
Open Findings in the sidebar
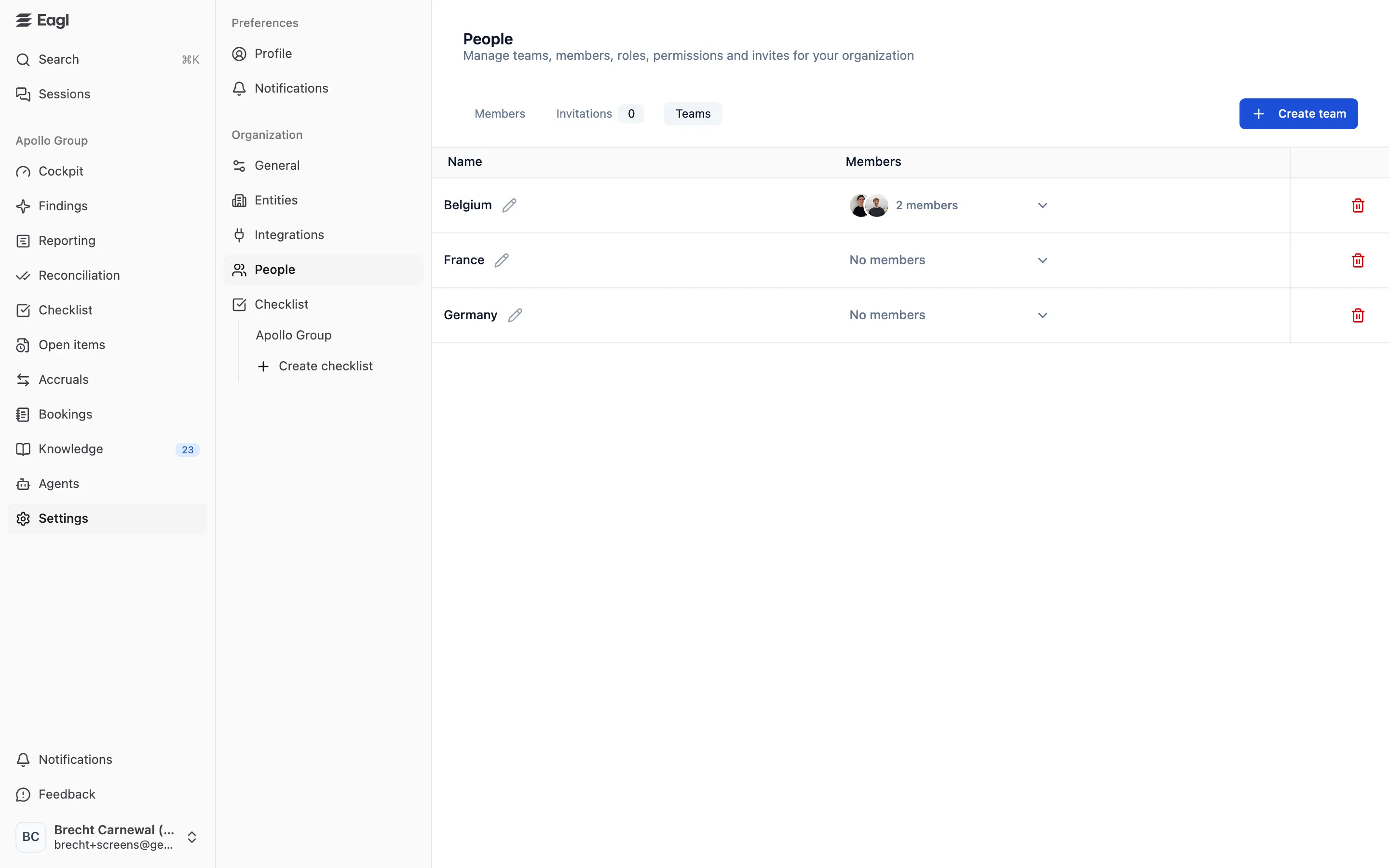108,206
